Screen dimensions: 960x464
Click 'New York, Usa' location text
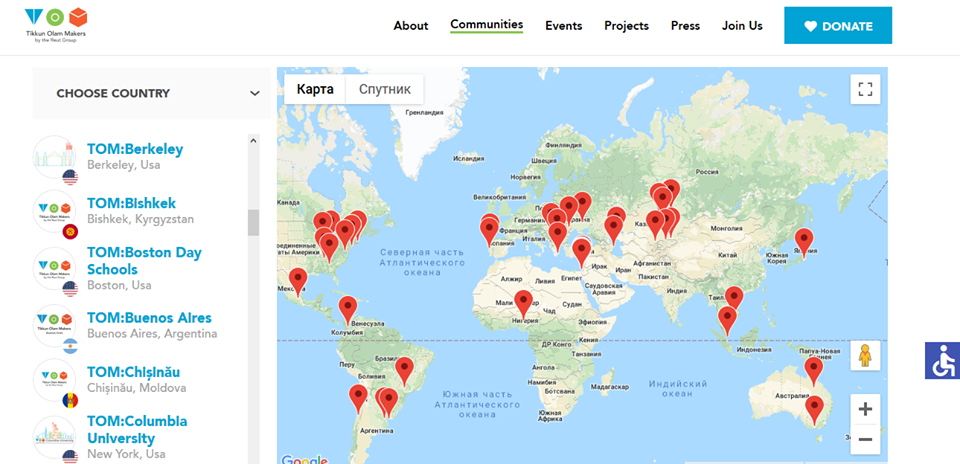tap(126, 454)
